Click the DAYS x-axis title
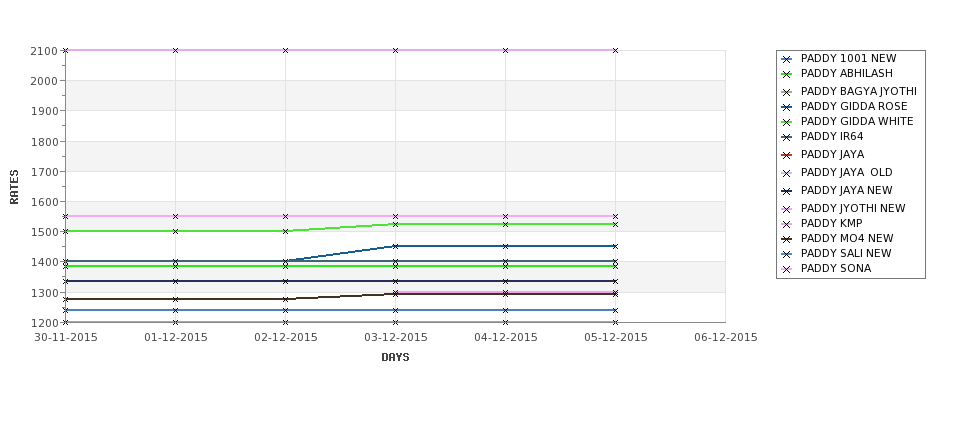Viewport: 975px width, 429px height. point(395,358)
